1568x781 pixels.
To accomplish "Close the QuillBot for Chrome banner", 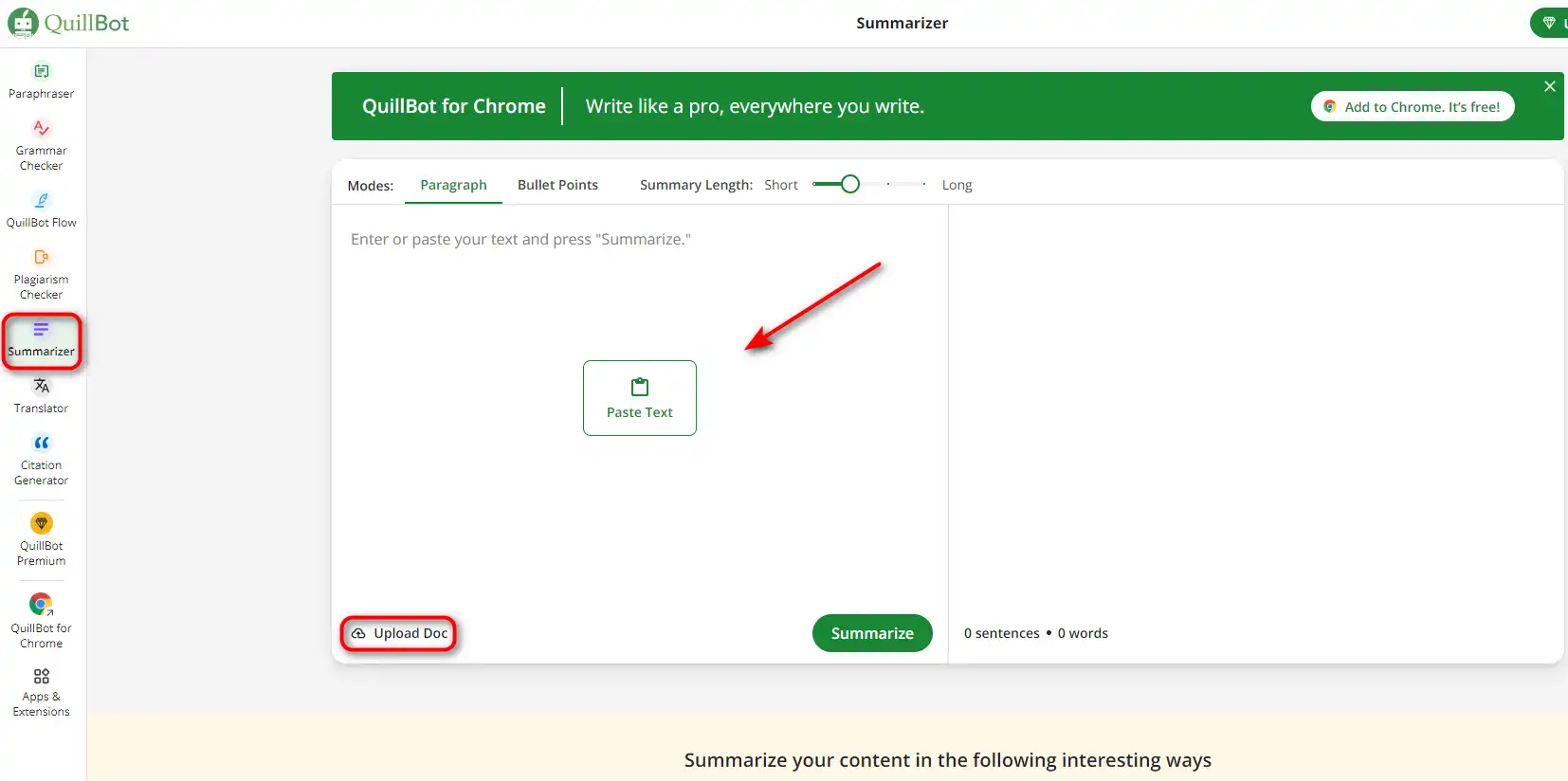I will pyautogui.click(x=1550, y=86).
